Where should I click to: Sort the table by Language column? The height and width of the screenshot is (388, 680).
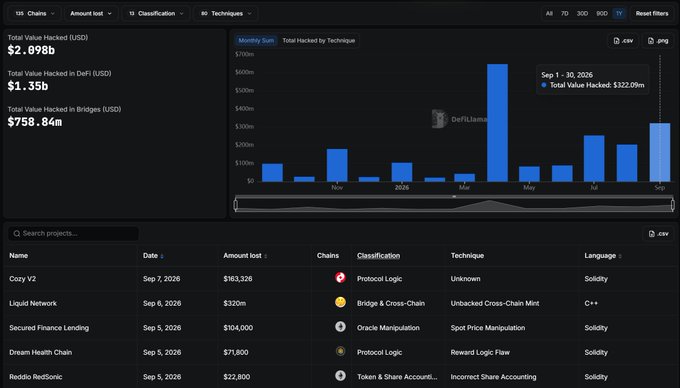pos(603,256)
